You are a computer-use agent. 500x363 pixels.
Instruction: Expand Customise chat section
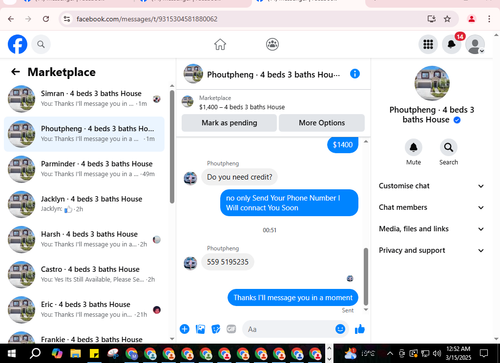(431, 186)
